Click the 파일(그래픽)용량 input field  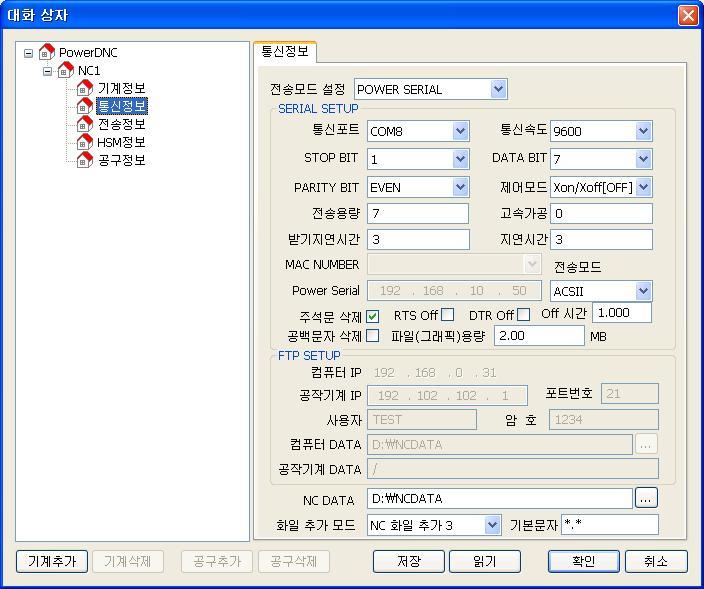click(x=539, y=335)
